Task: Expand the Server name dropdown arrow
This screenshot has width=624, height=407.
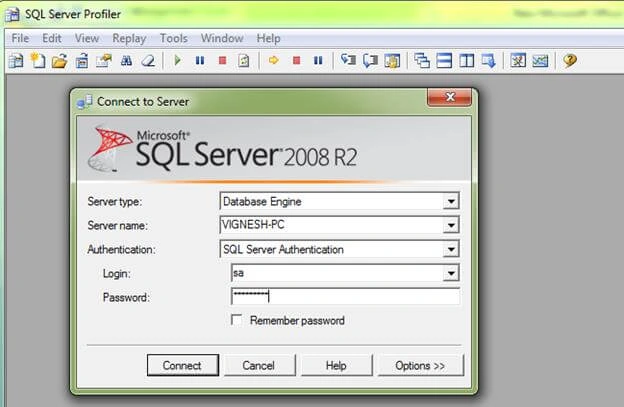Action: [451, 225]
